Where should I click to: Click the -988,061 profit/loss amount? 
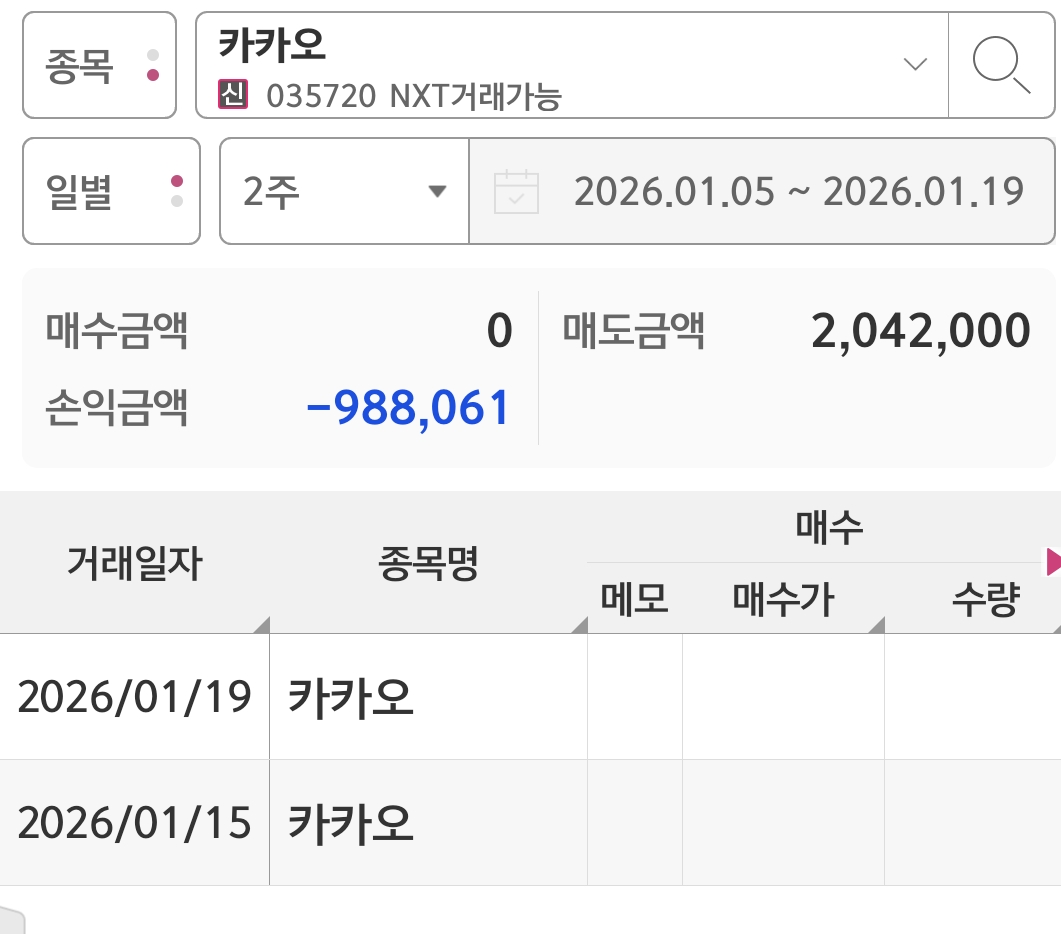(408, 408)
